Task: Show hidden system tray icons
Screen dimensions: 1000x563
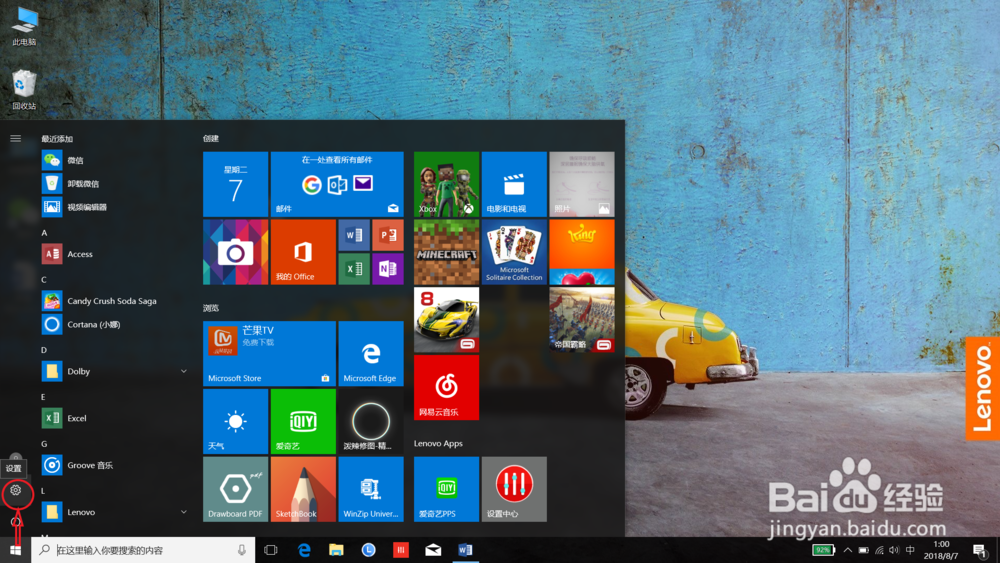Action: coord(848,550)
